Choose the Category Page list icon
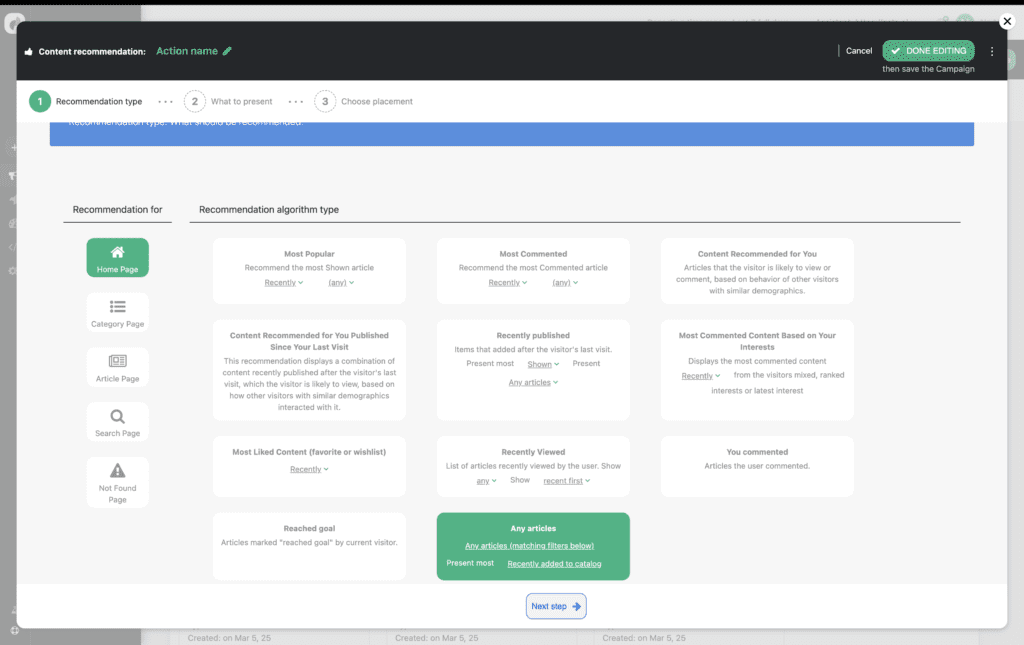This screenshot has width=1024, height=645. (117, 307)
